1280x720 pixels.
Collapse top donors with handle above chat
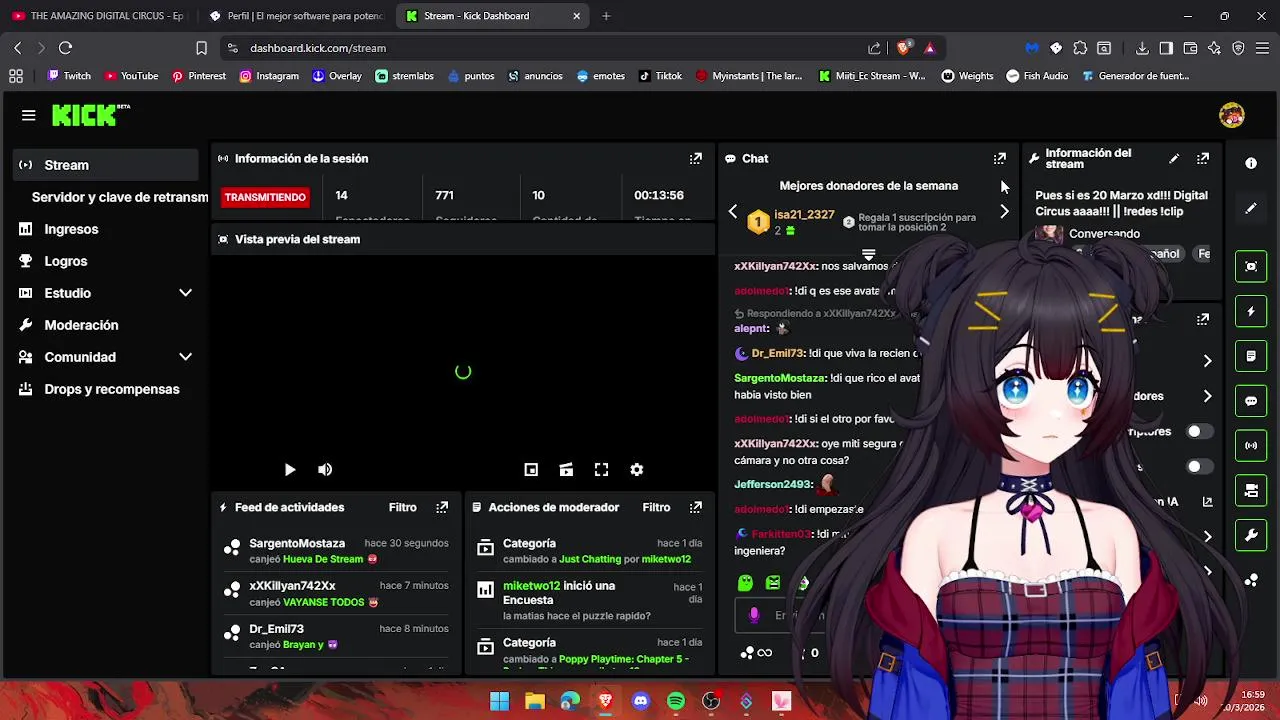868,255
